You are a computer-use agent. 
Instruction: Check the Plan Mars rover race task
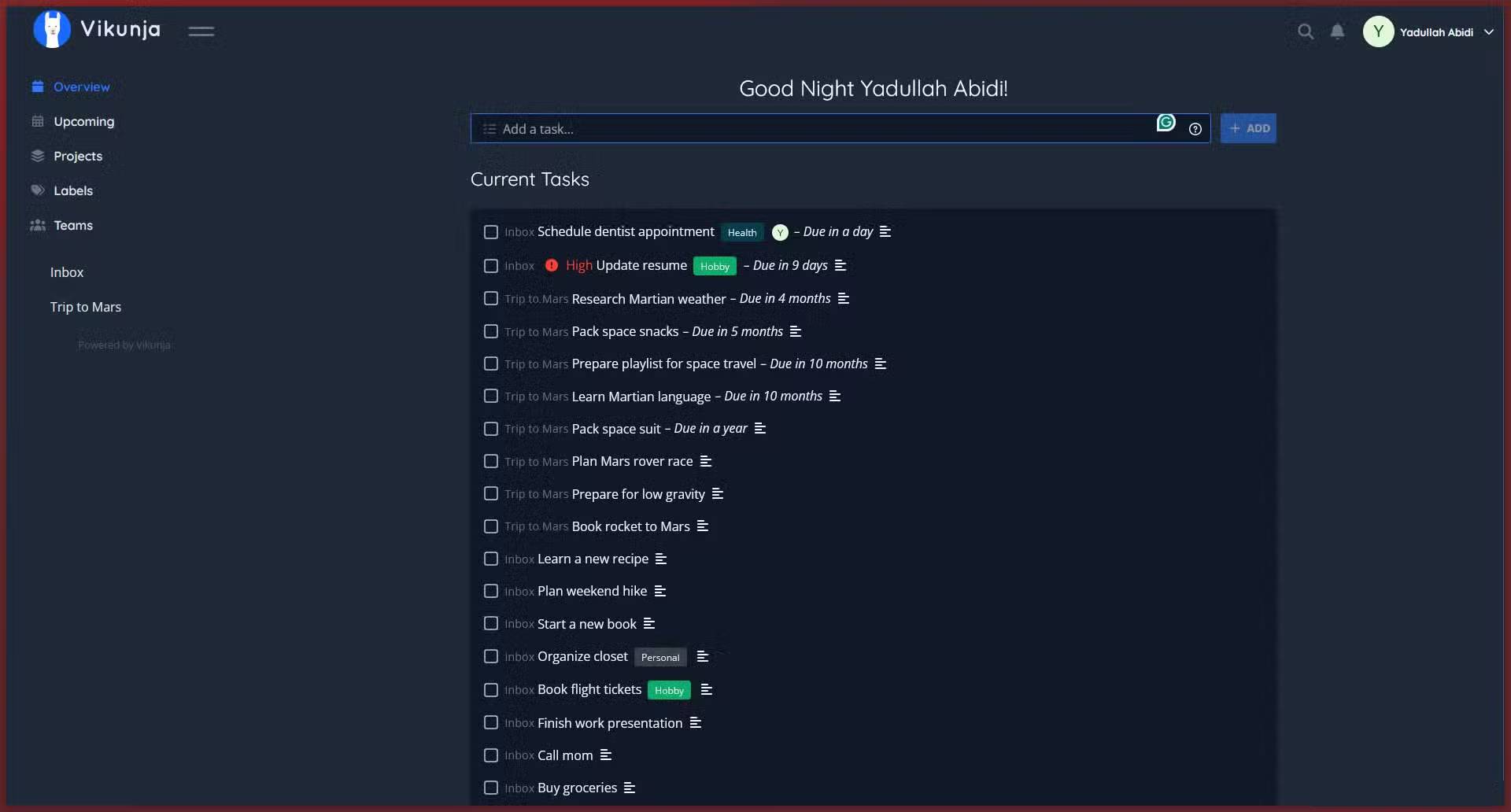click(x=491, y=461)
